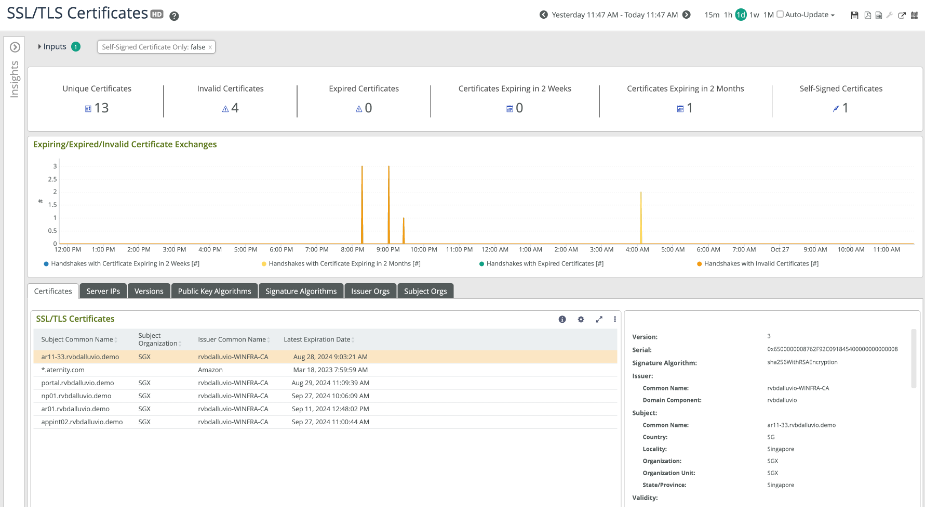
Task: Click Certificates Expiring in 2 Months icon
Action: [x=680, y=109]
